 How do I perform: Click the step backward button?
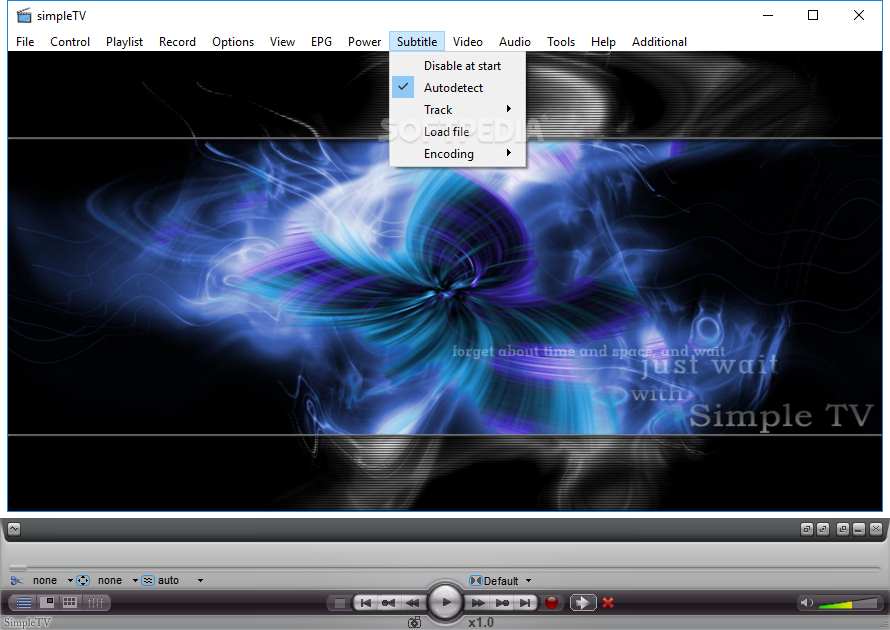pos(389,603)
